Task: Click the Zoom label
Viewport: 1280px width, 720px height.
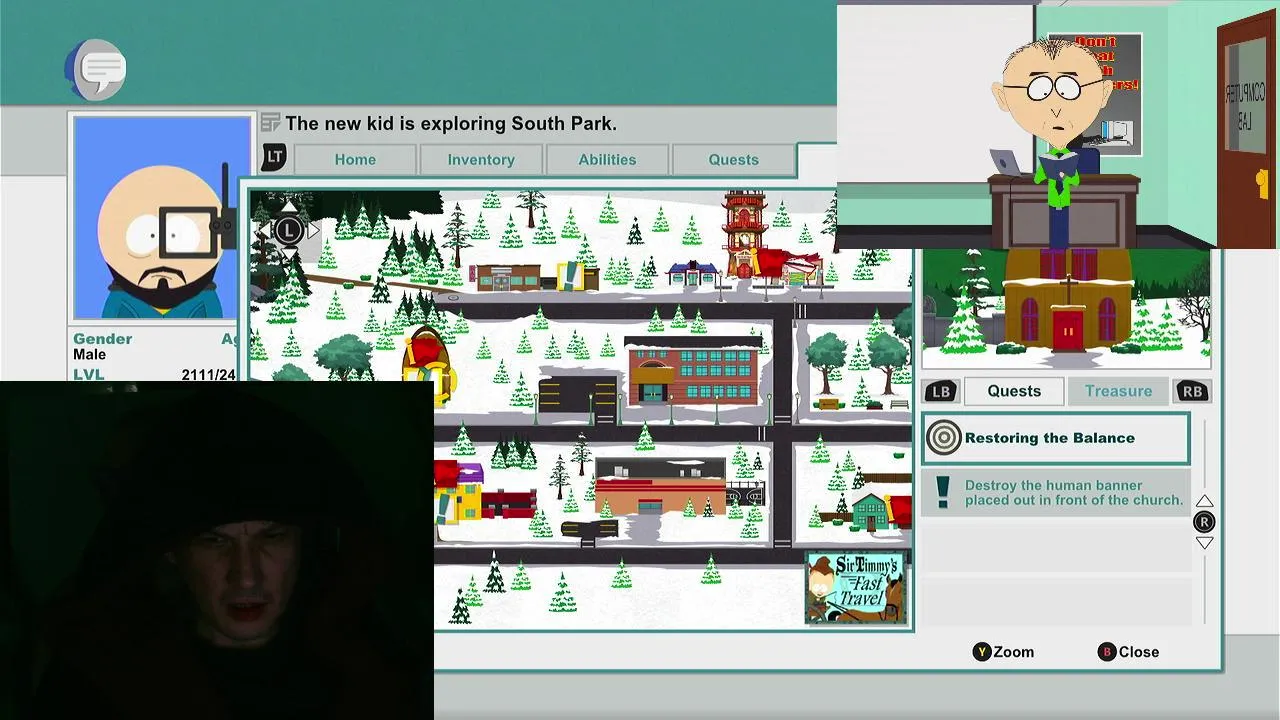Action: [1014, 652]
